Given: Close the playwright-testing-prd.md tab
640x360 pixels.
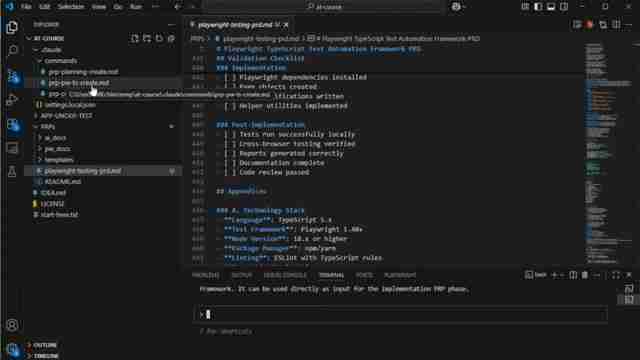Looking at the screenshot, I should (x=286, y=25).
